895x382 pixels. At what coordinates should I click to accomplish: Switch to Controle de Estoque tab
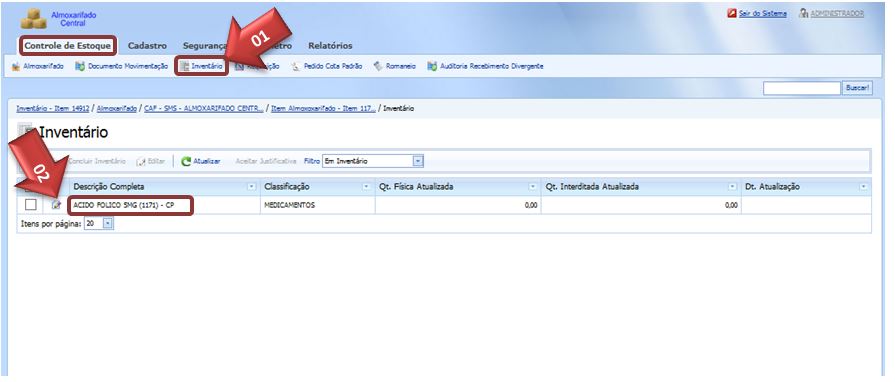tap(68, 46)
